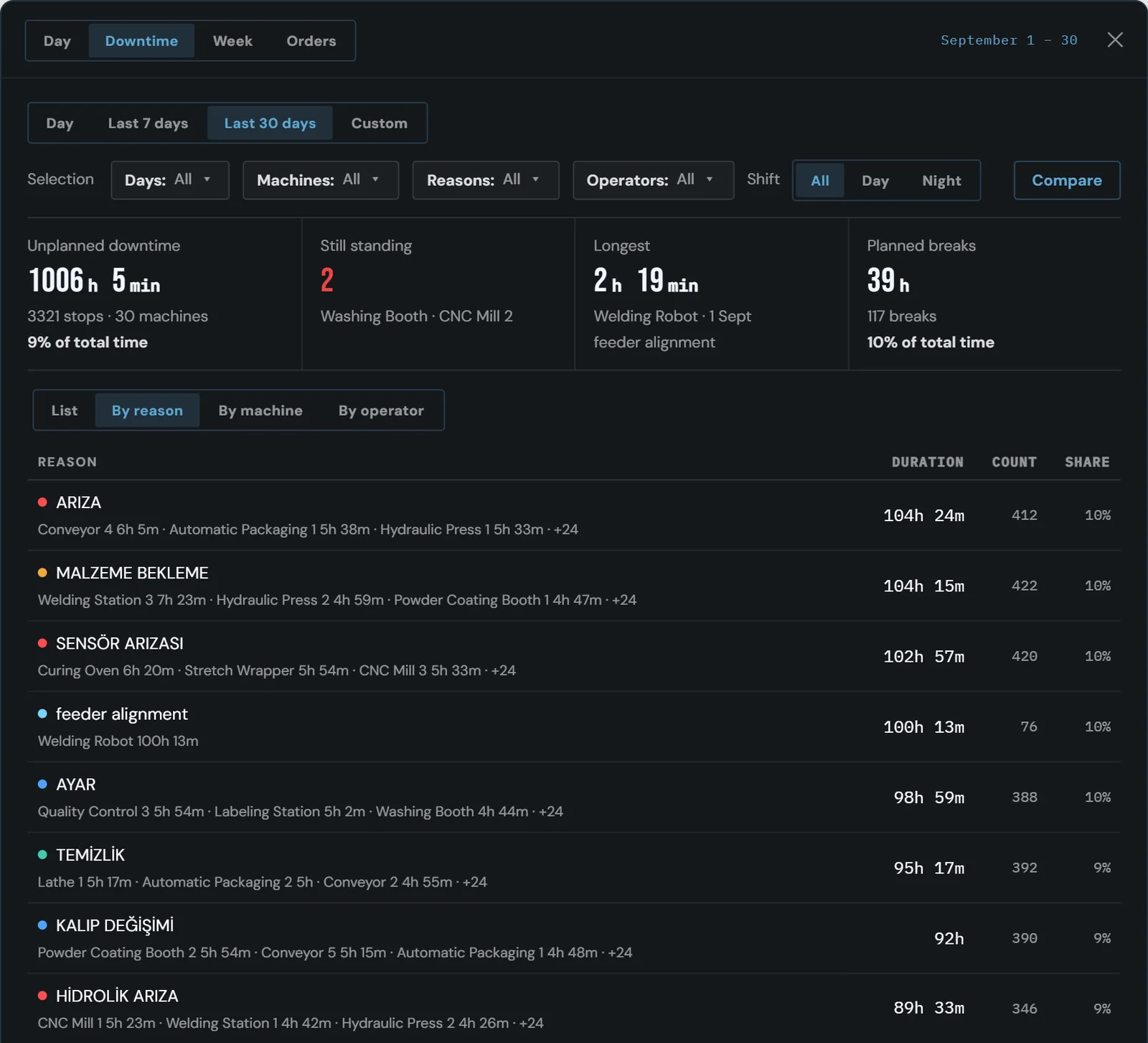Switch view to By reason
This screenshot has width=1148, height=1043.
coord(147,410)
